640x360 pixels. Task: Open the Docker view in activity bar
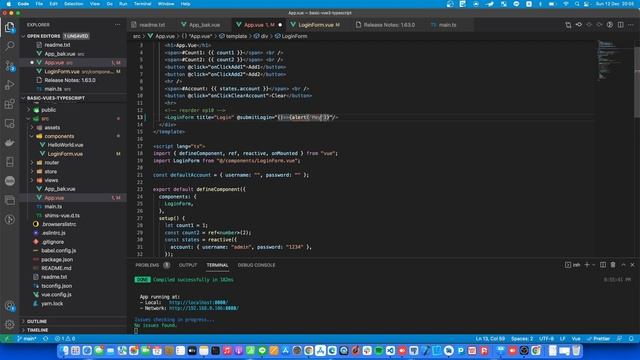(9, 142)
